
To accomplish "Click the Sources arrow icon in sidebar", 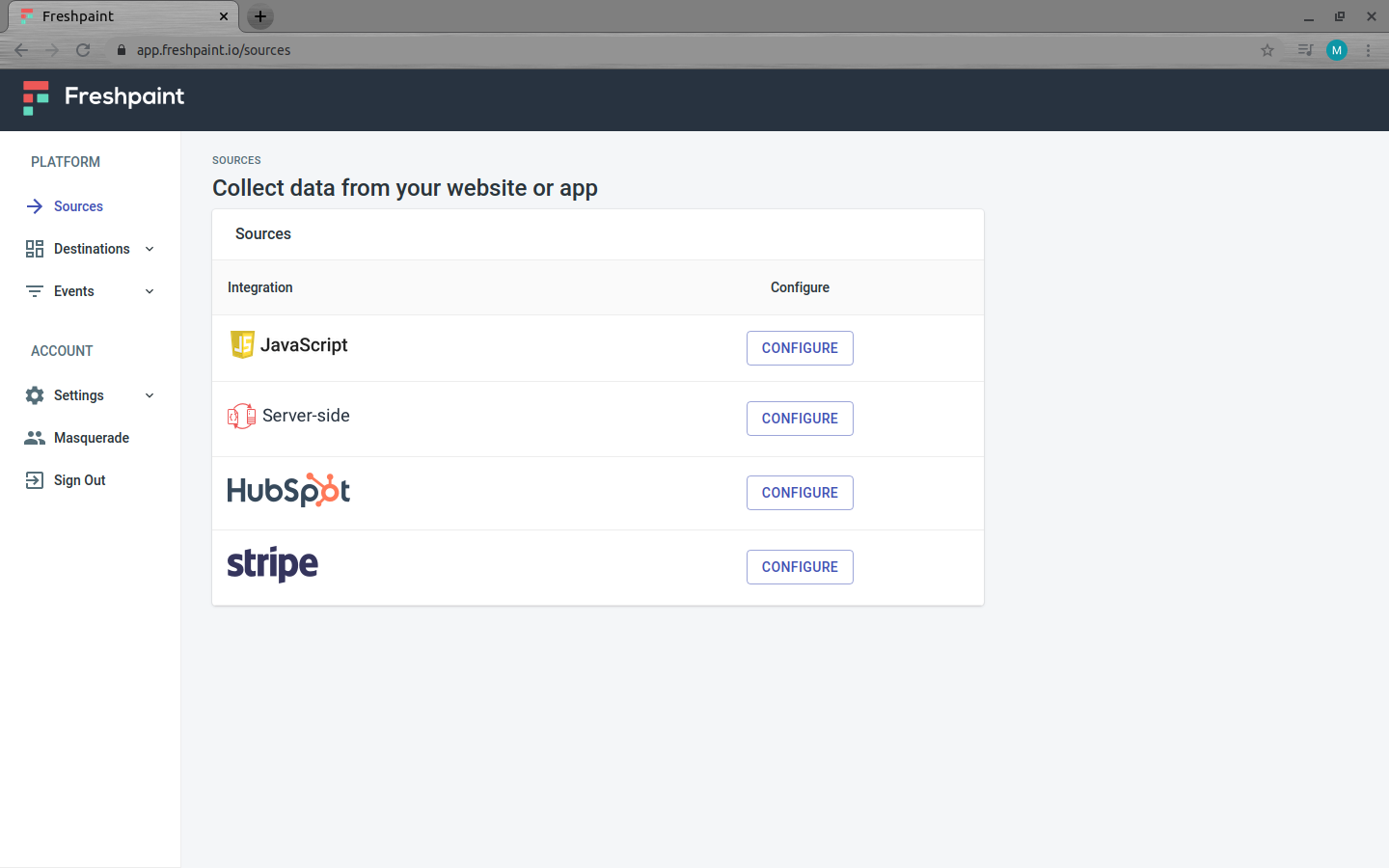I will pos(35,206).
